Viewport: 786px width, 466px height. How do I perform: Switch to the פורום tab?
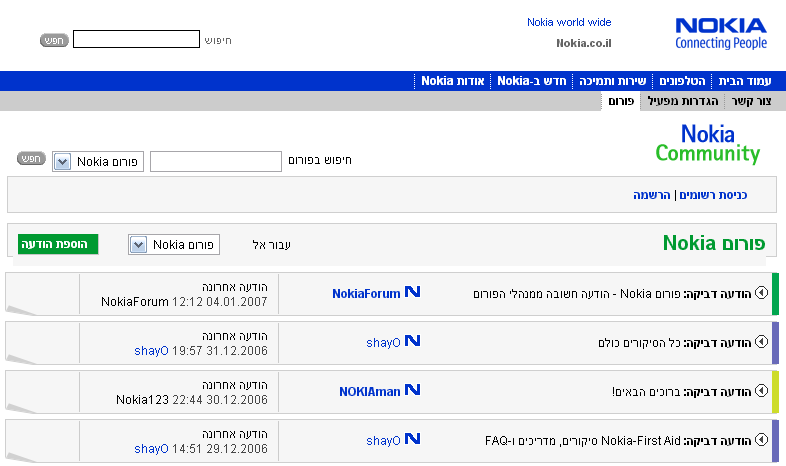pyautogui.click(x=621, y=101)
